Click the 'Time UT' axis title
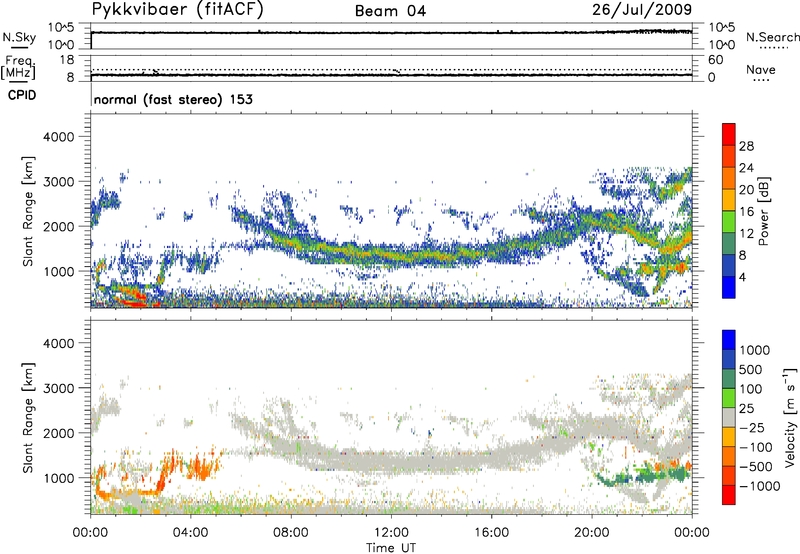The height and width of the screenshot is (554, 800). tap(391, 548)
